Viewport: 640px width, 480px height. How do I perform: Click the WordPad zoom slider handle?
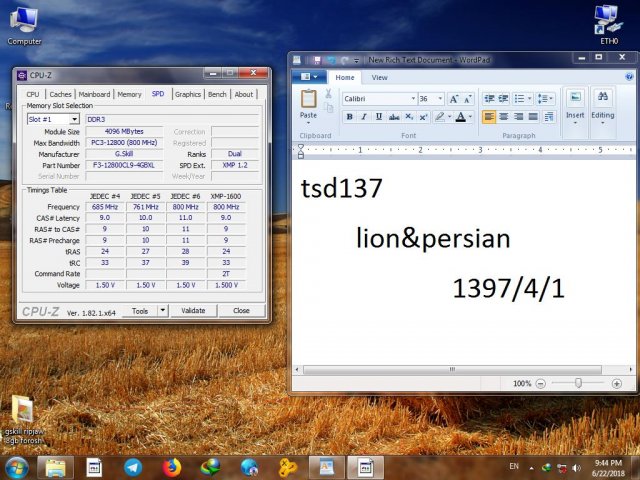click(578, 383)
